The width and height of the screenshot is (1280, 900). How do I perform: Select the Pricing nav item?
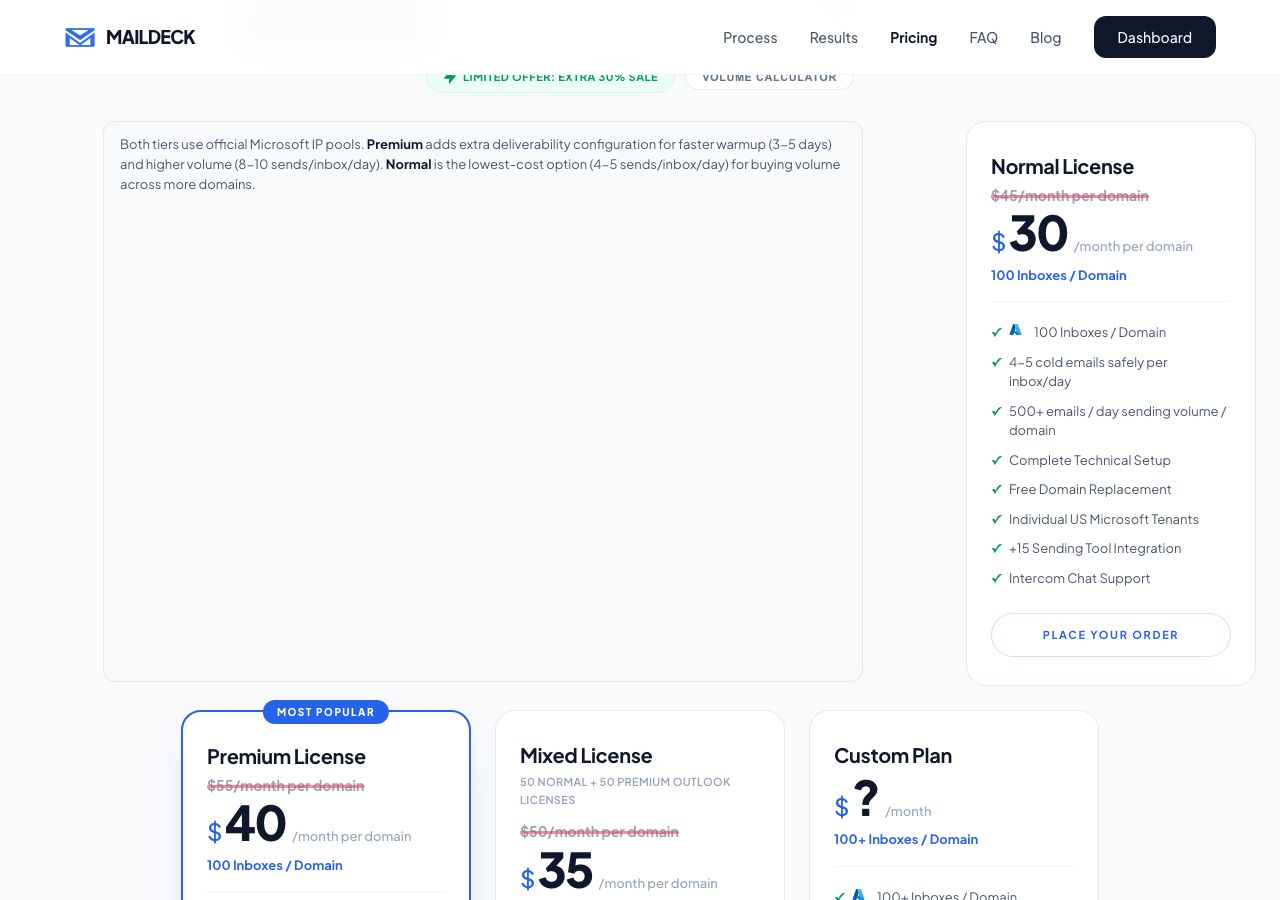(914, 37)
